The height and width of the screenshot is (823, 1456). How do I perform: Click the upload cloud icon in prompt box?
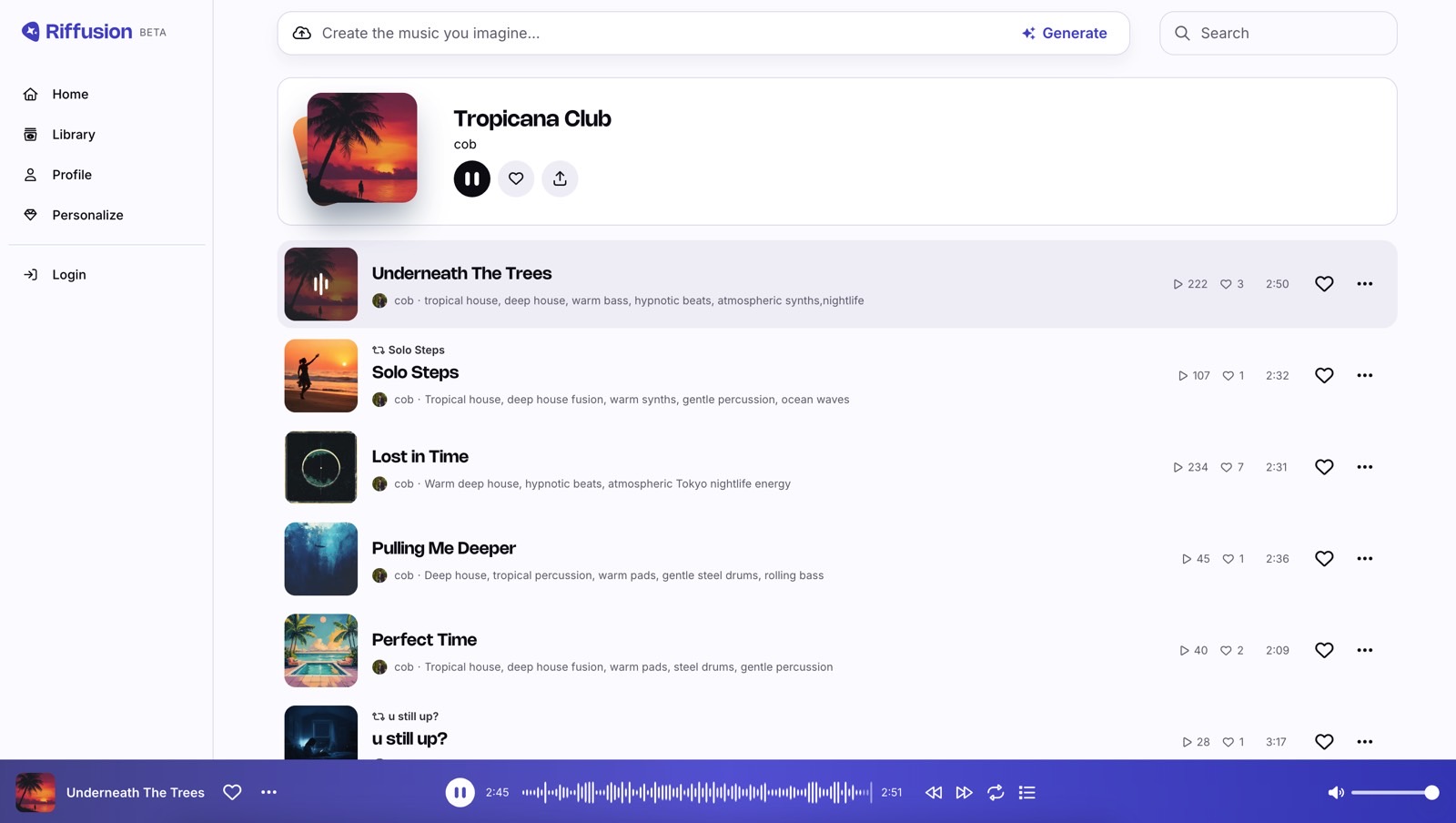[302, 33]
